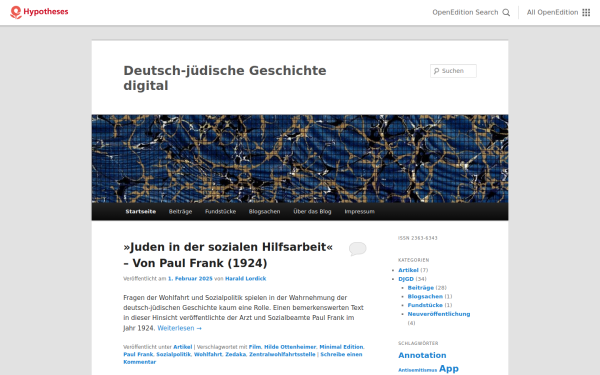This screenshot has height=375, width=600.
Task: Open the Artikel link under Veröffentlicht unter
Action: pos(183,347)
